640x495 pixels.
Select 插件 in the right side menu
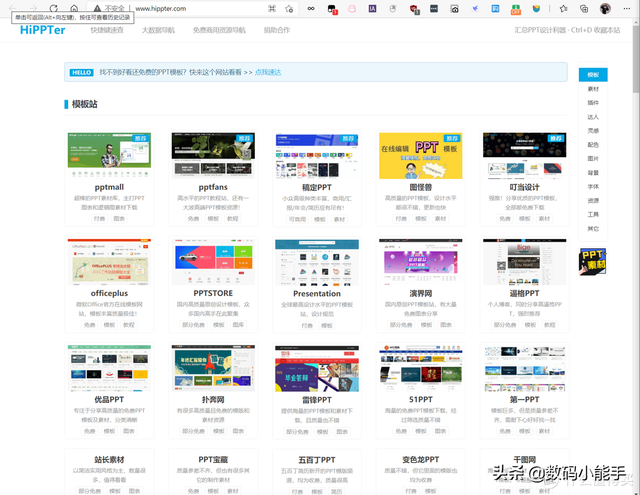click(x=593, y=103)
